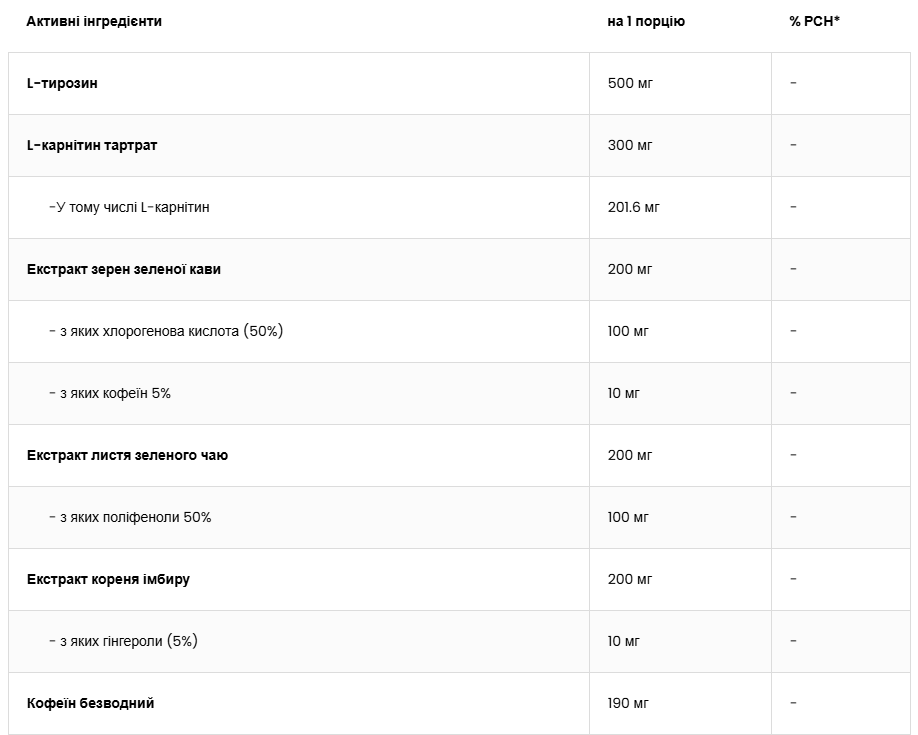Click the 500 мг dosage value
The height and width of the screenshot is (735, 918).
(x=630, y=83)
